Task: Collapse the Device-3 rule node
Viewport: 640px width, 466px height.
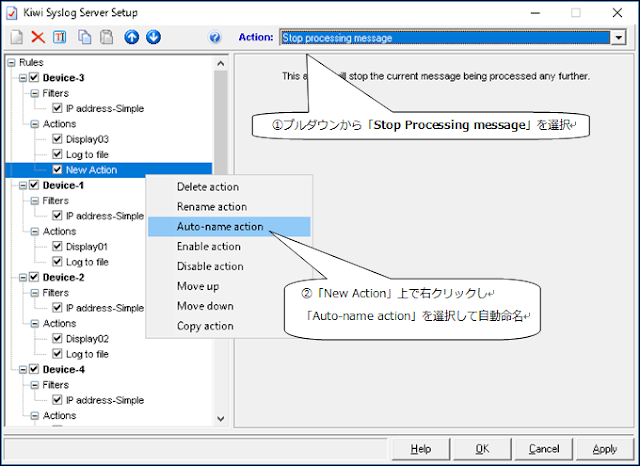Action: (23, 78)
